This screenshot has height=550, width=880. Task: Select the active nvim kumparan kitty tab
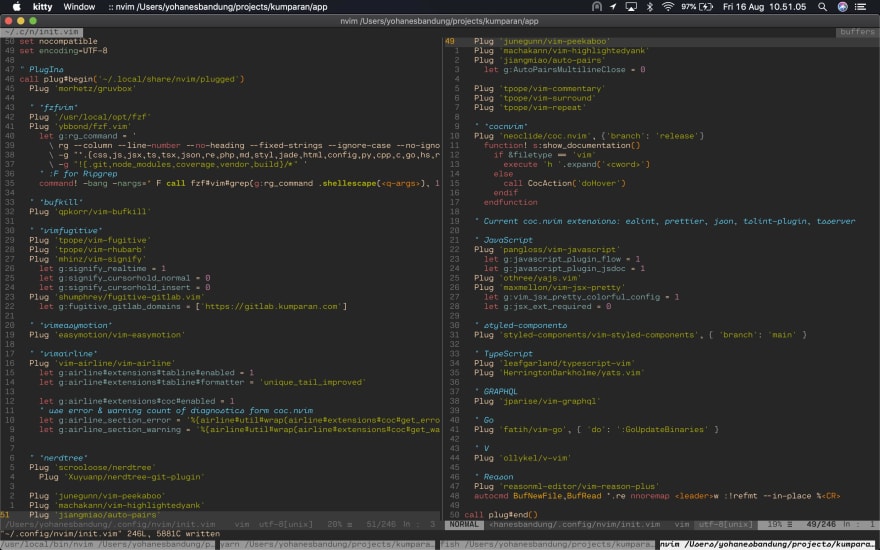769,544
